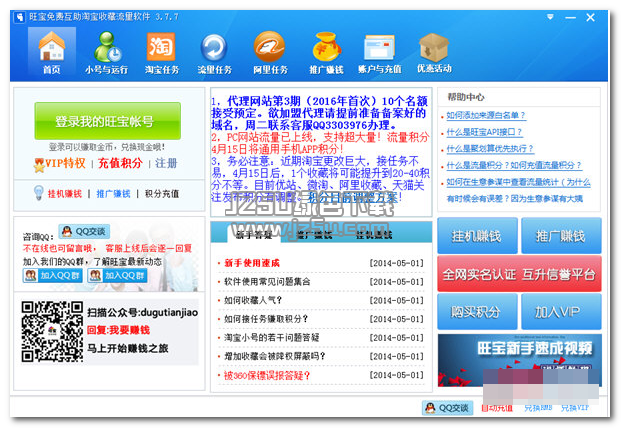
Task: Open 如何接任务赚取积分? article
Action: click(266, 319)
